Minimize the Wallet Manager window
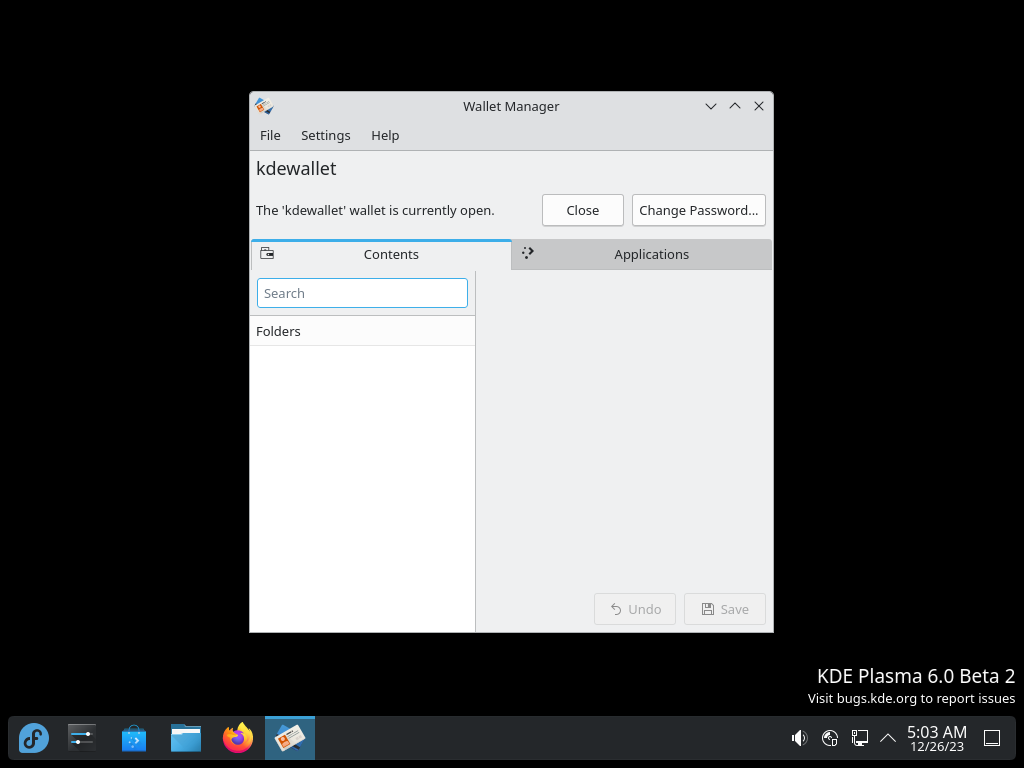Viewport: 1024px width, 768px height. (x=711, y=106)
